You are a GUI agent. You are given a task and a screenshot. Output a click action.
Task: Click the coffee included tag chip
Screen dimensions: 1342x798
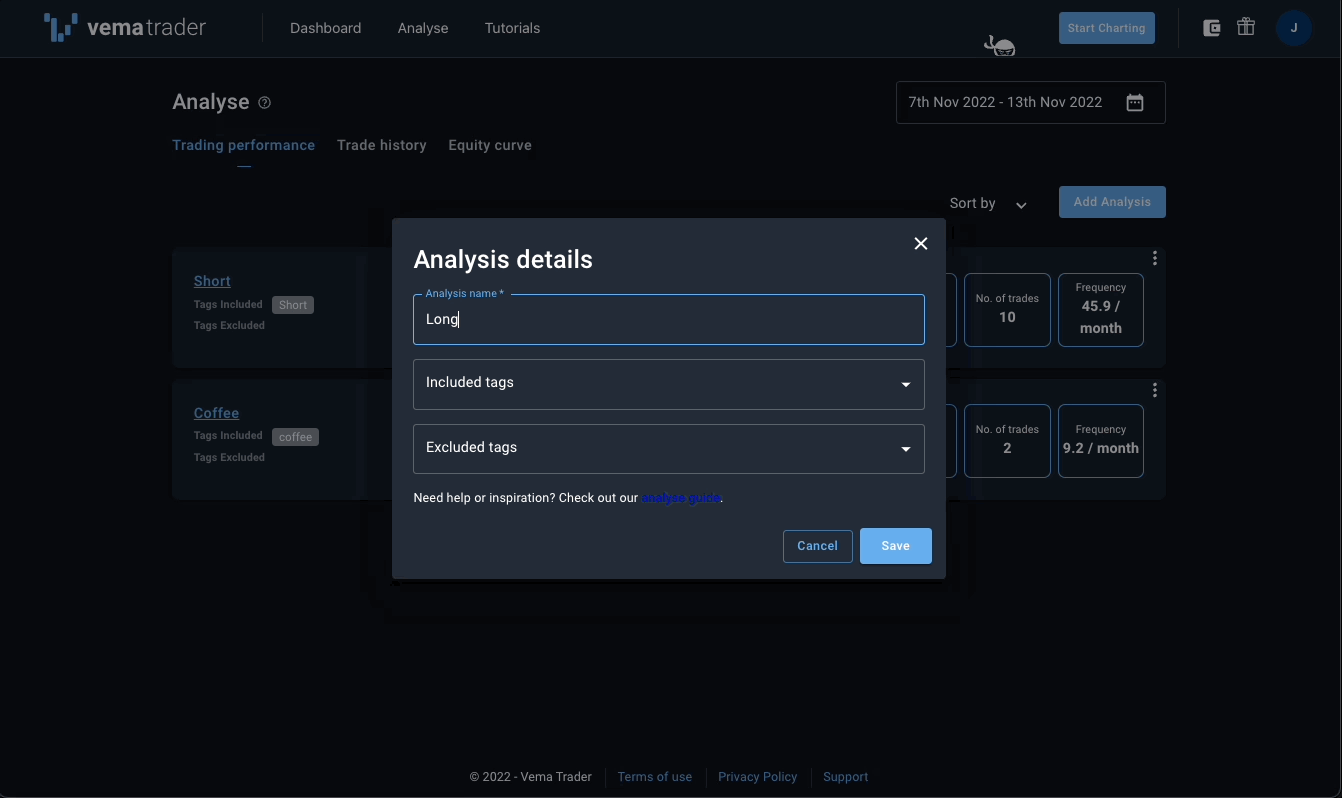(295, 437)
